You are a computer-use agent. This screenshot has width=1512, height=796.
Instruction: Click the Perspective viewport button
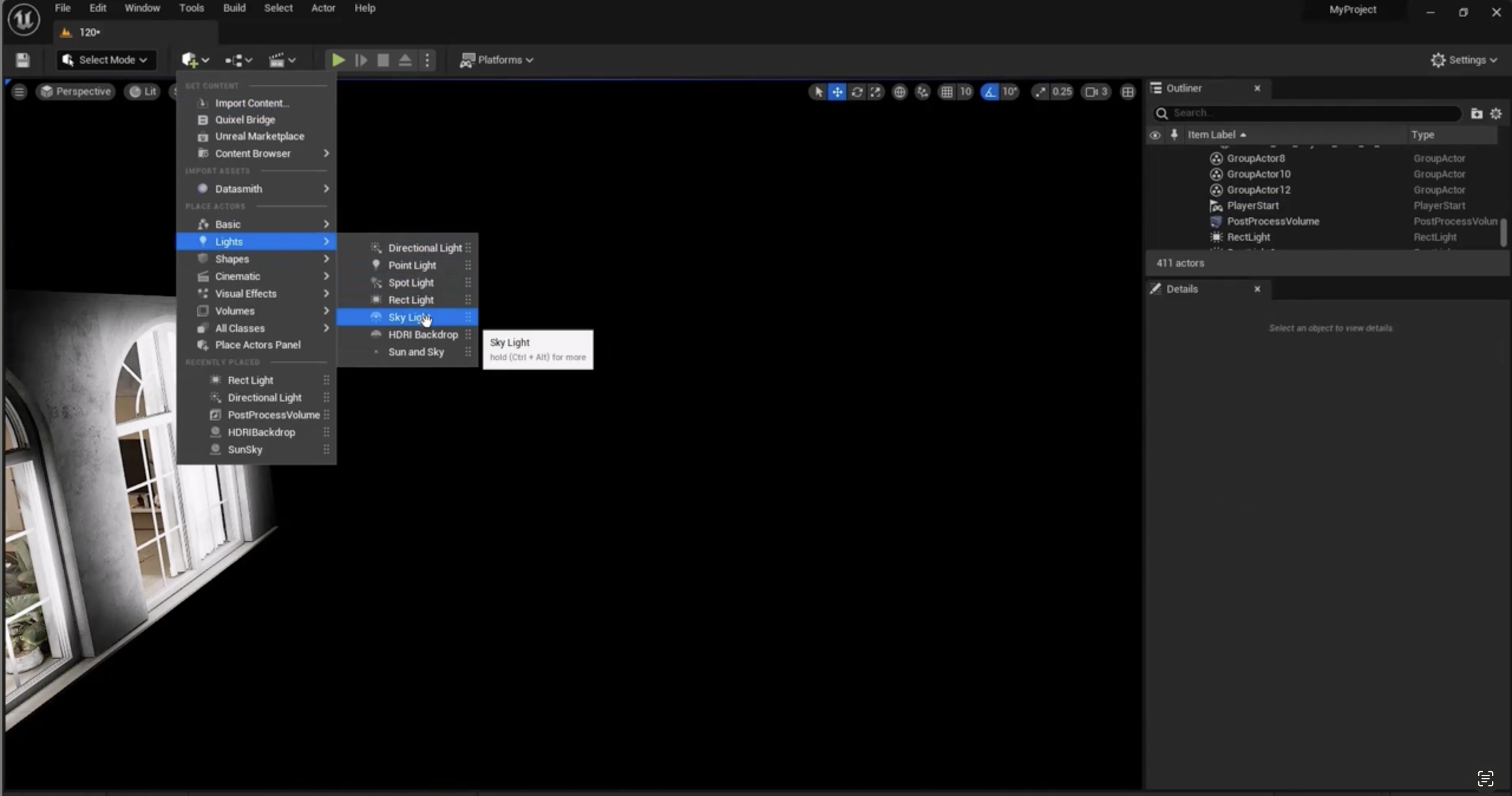(x=76, y=92)
